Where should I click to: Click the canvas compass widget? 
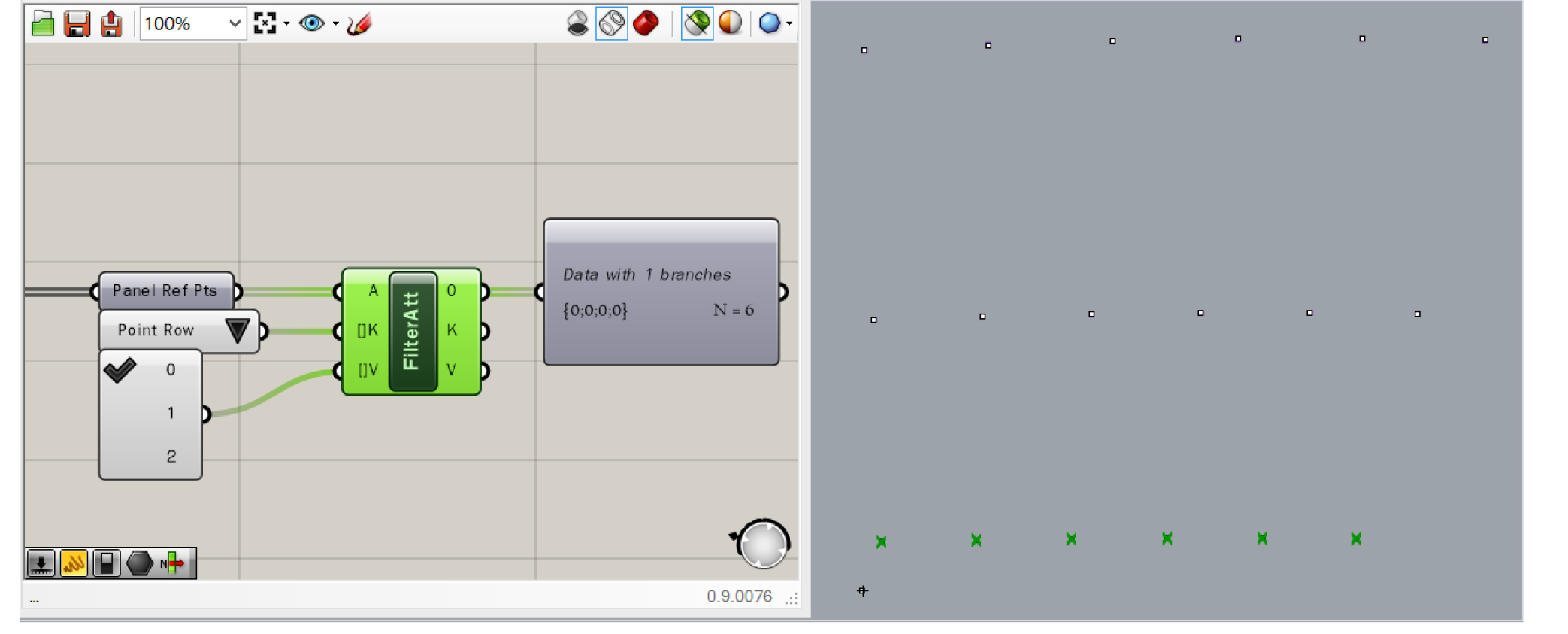(x=762, y=544)
